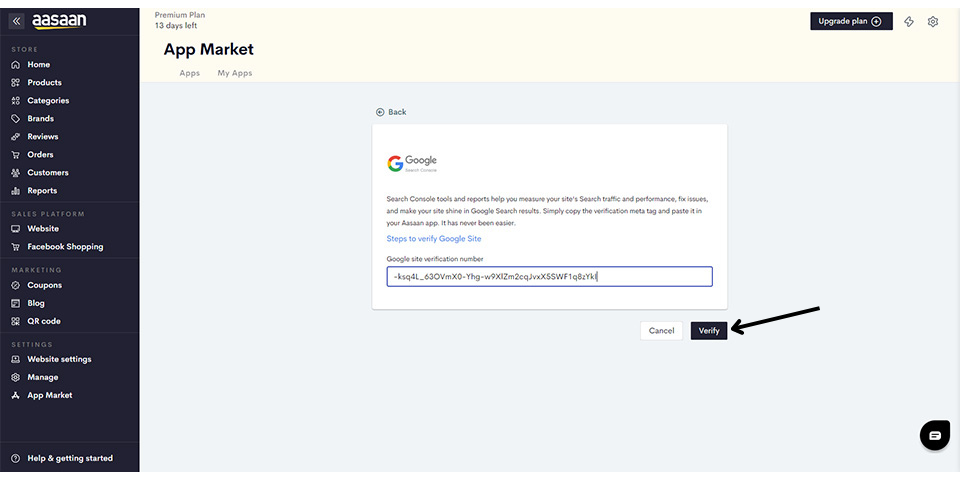Screen dimensions: 960x480
Task: Click the Coupons icon in the sidebar
Action: (x=16, y=285)
